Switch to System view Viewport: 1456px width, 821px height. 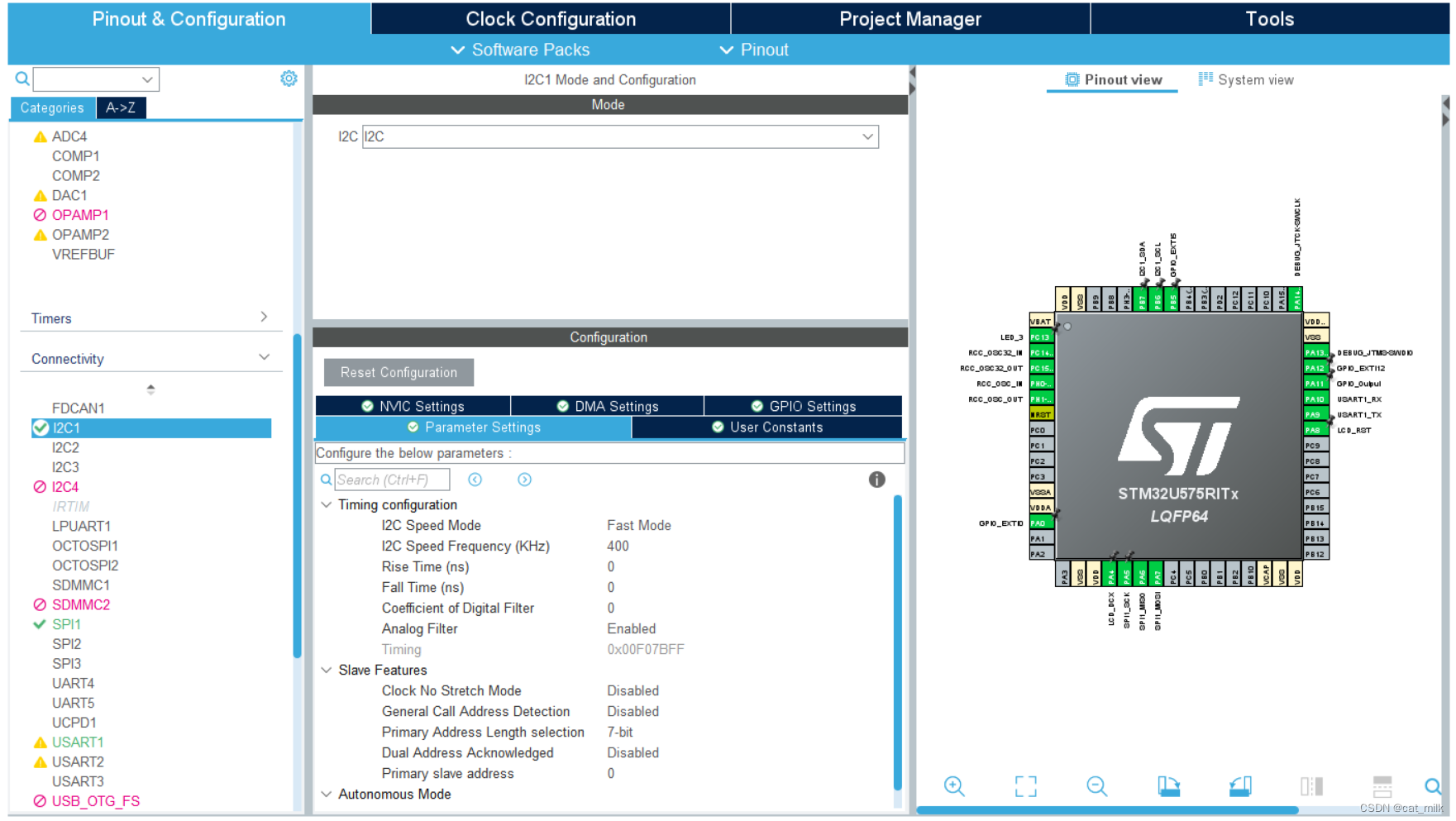(x=1246, y=79)
